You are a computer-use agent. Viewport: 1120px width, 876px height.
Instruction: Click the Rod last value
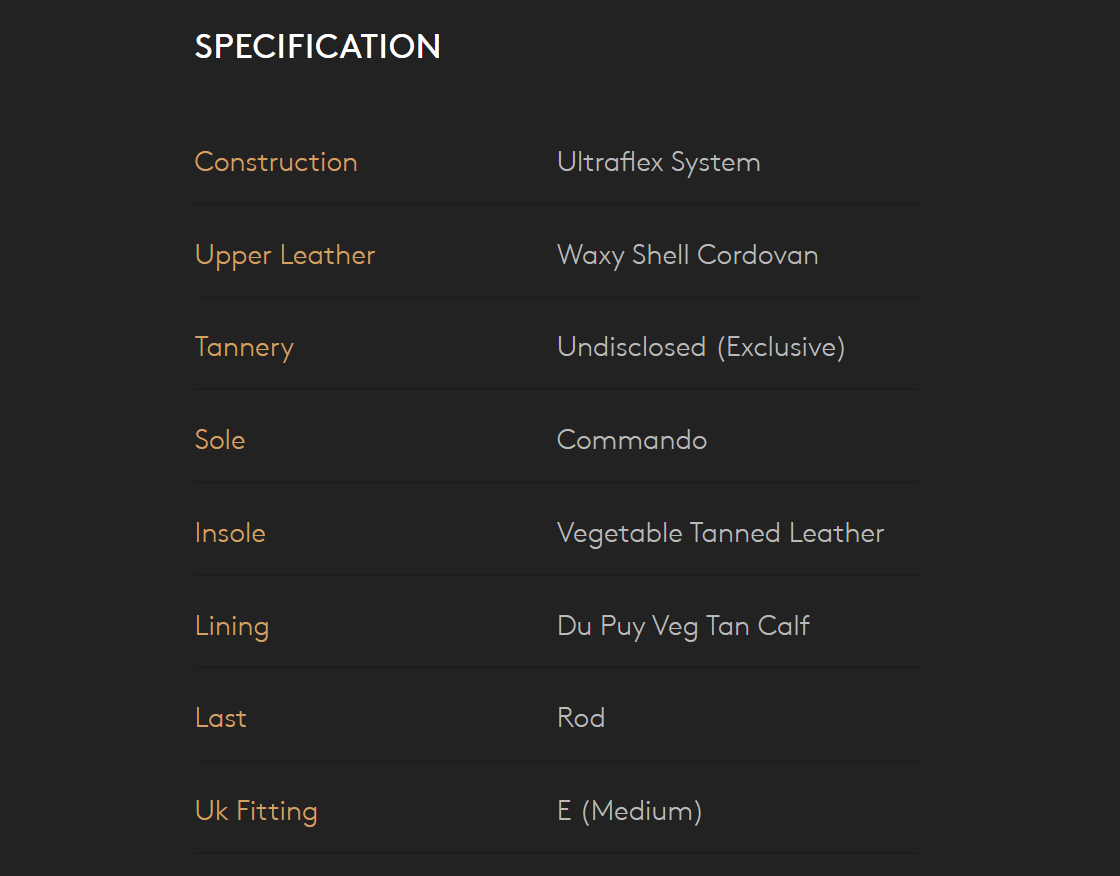coord(580,718)
